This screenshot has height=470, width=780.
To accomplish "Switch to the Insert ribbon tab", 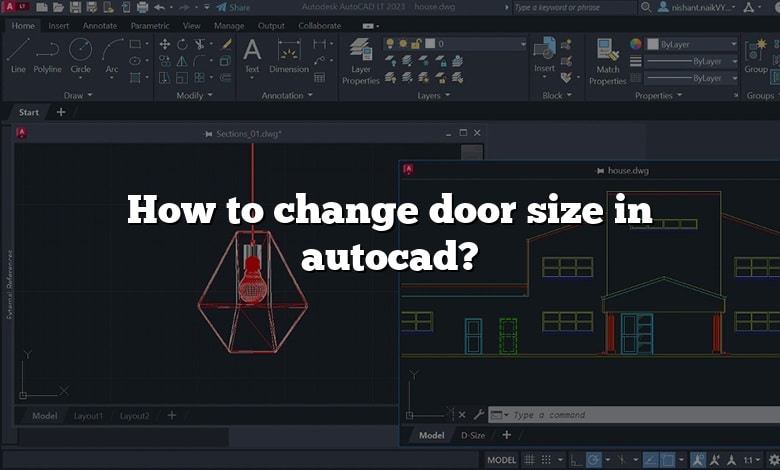I will point(59,25).
